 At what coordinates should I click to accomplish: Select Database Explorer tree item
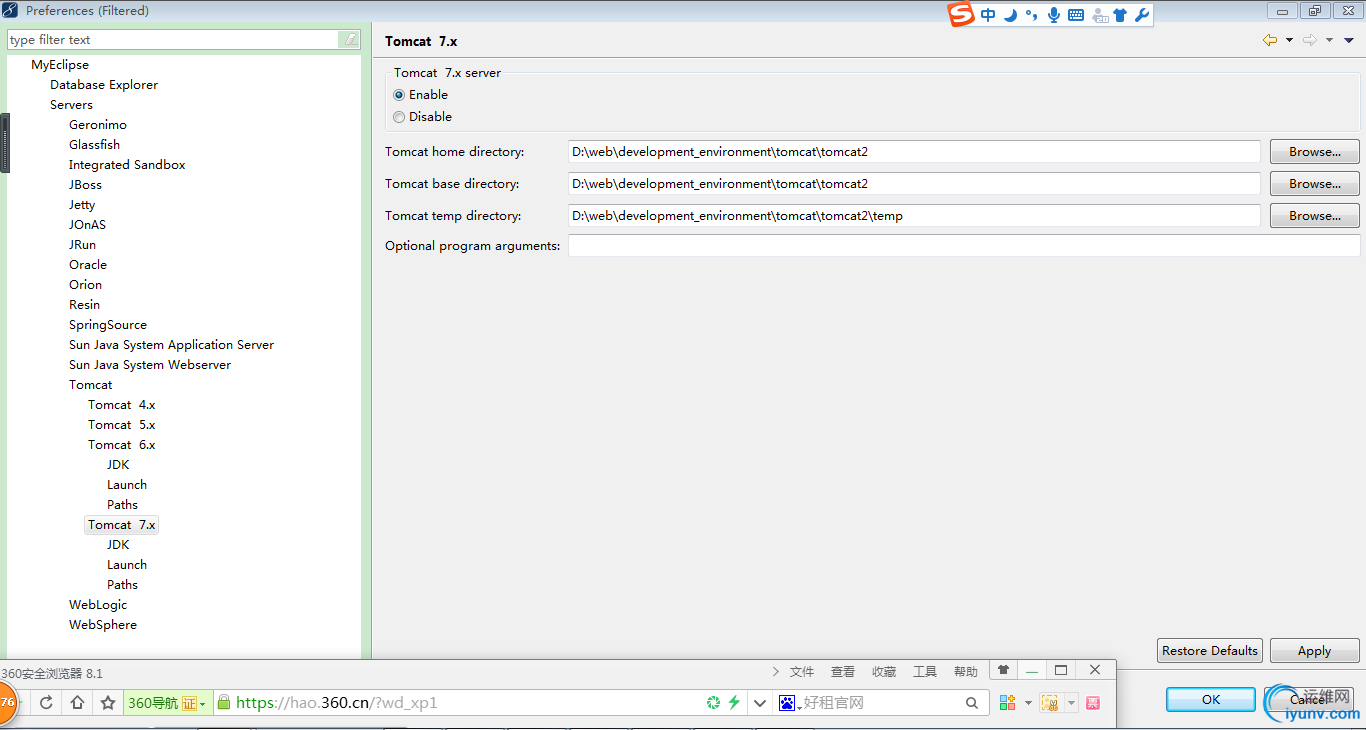[x=104, y=85]
